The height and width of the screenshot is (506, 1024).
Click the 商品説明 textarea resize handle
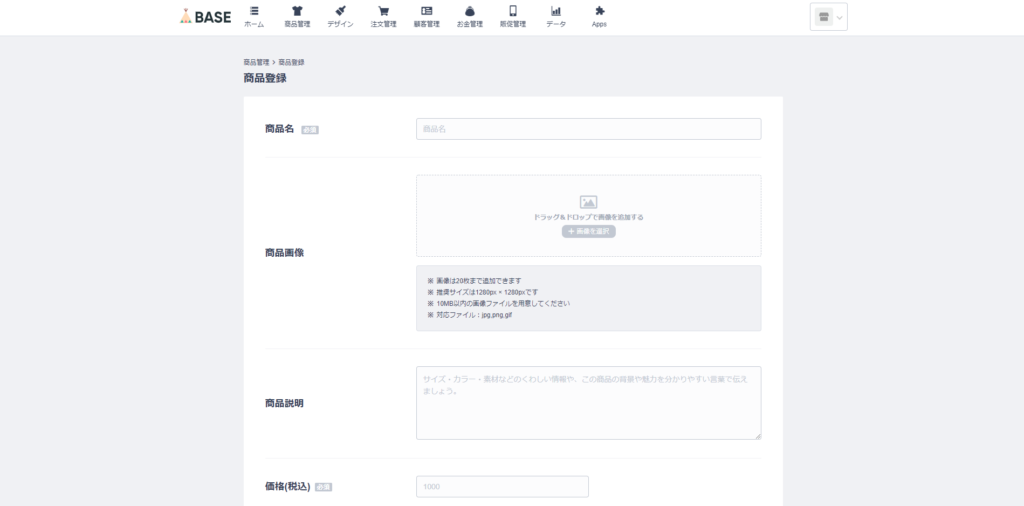point(757,435)
